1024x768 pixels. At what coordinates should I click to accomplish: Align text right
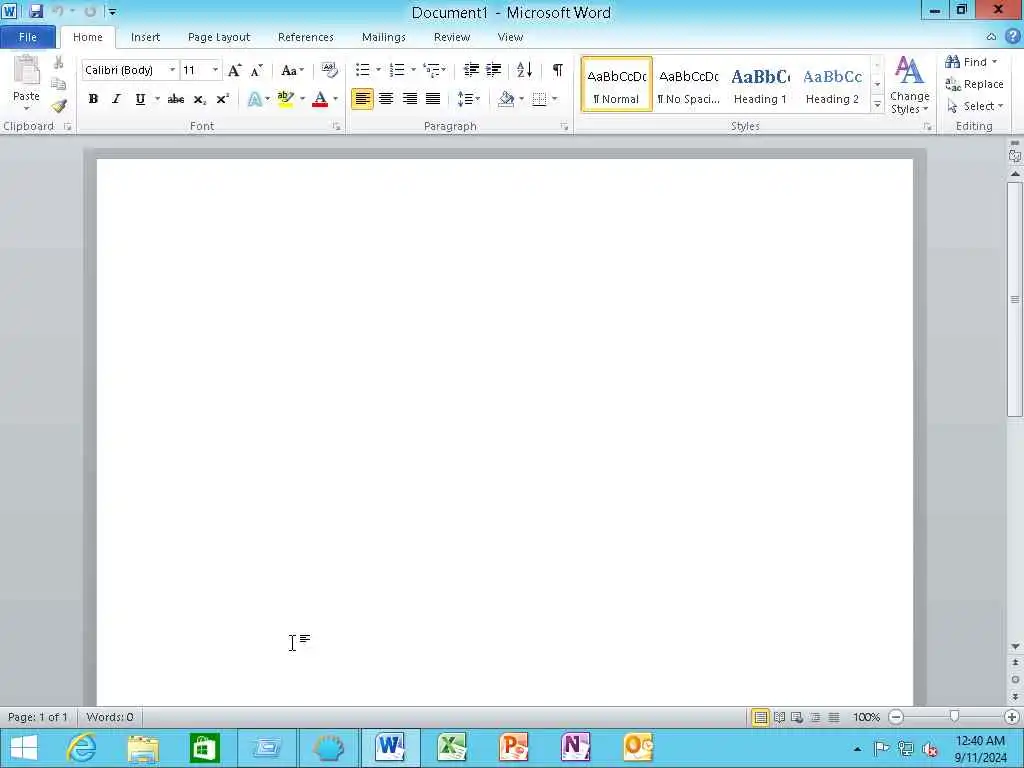tap(409, 99)
